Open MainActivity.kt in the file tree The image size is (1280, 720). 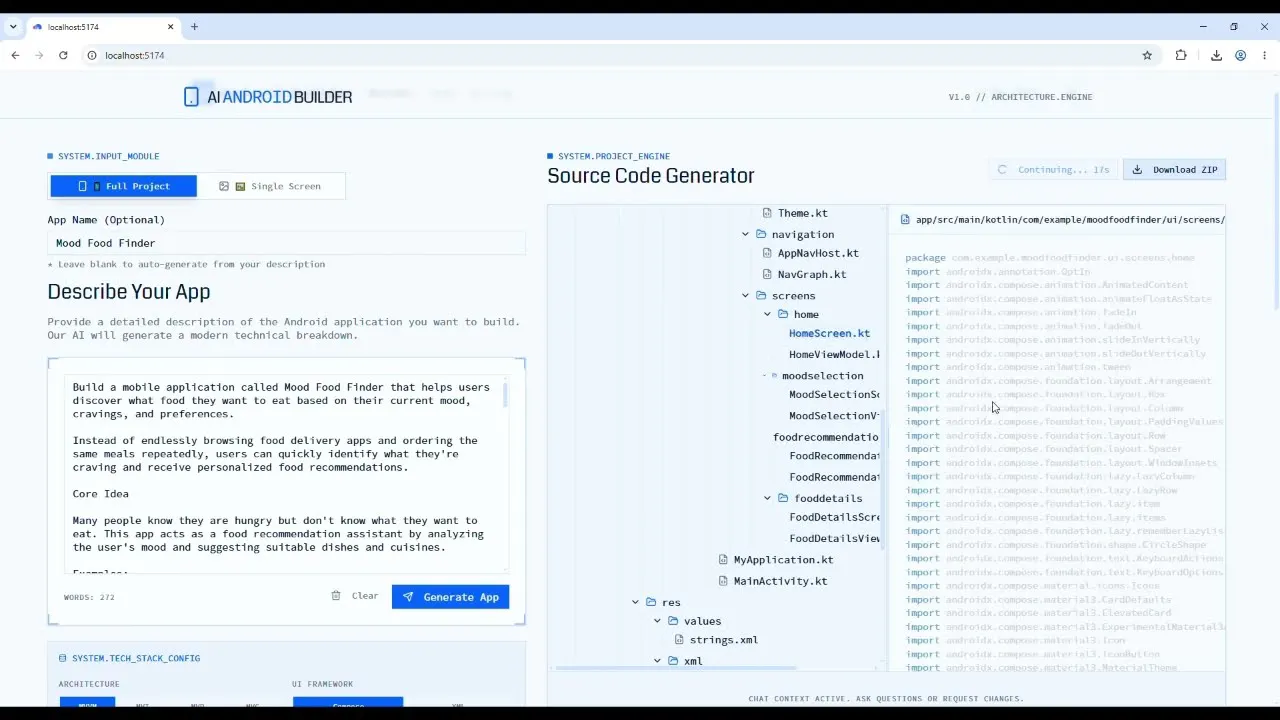[x=780, y=581]
